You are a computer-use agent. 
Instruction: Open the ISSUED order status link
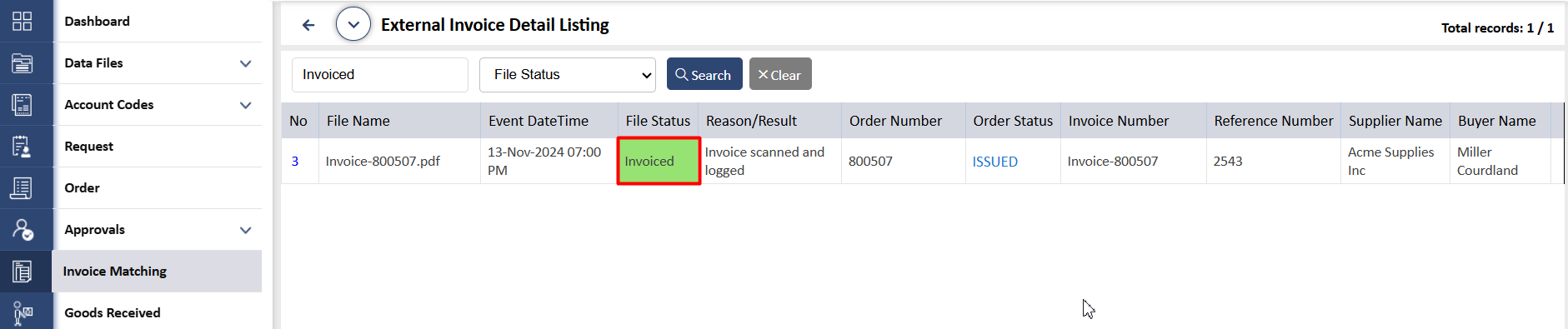pyautogui.click(x=995, y=162)
